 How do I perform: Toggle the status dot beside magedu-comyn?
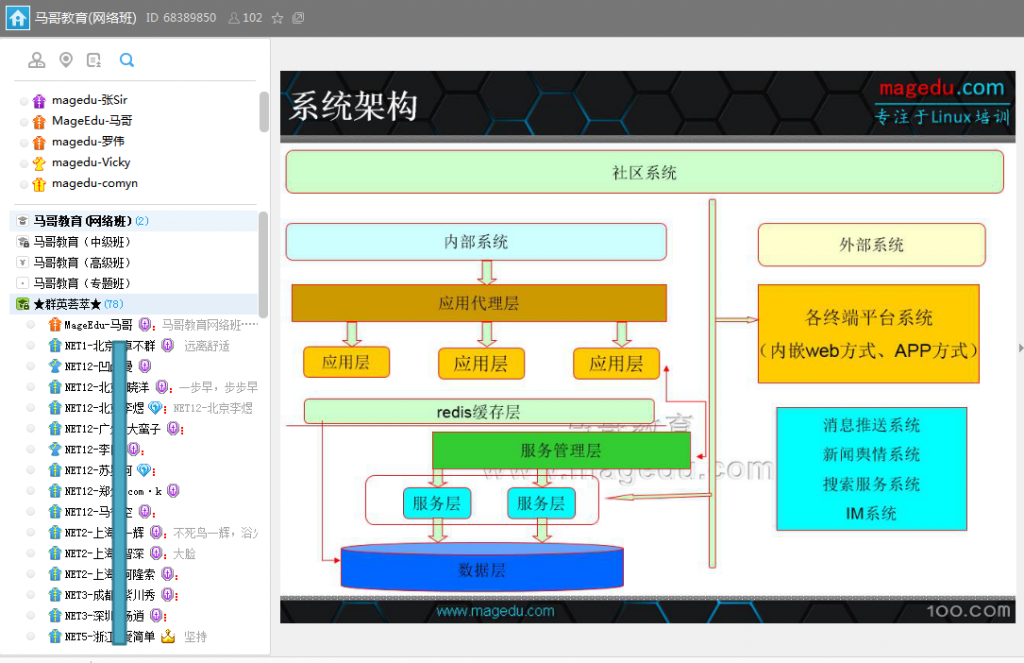coord(24,184)
